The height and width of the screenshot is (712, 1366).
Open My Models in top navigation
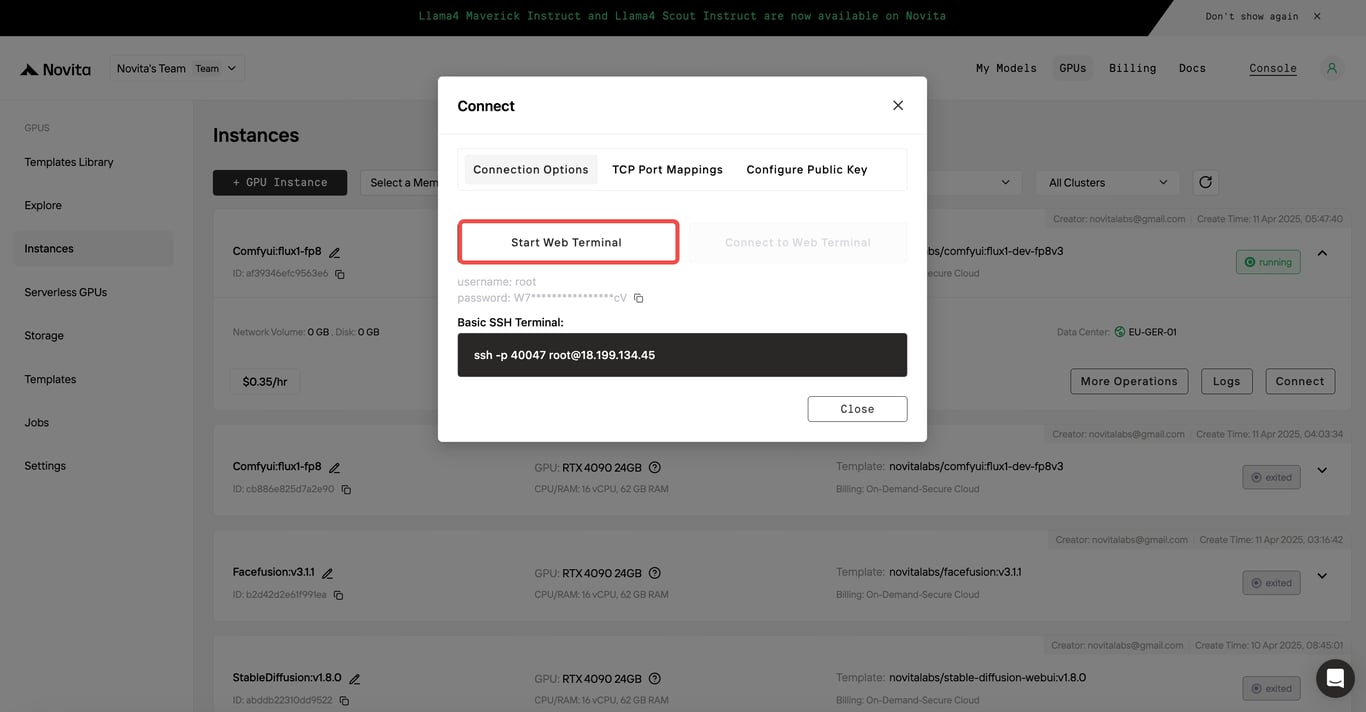point(1006,68)
